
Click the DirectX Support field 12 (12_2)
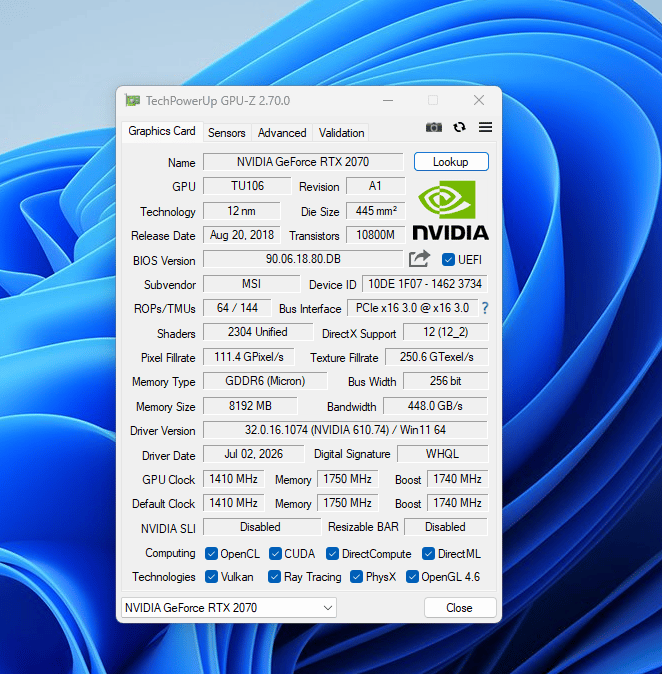pos(445,332)
